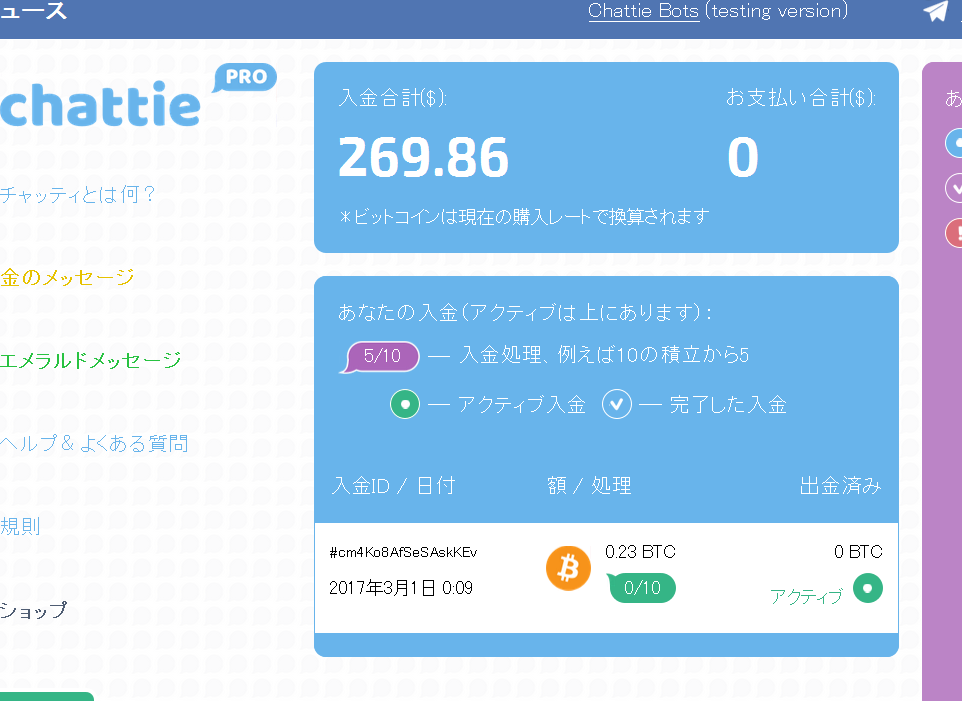Click the completed deposit checkmark legend icon

click(x=617, y=405)
